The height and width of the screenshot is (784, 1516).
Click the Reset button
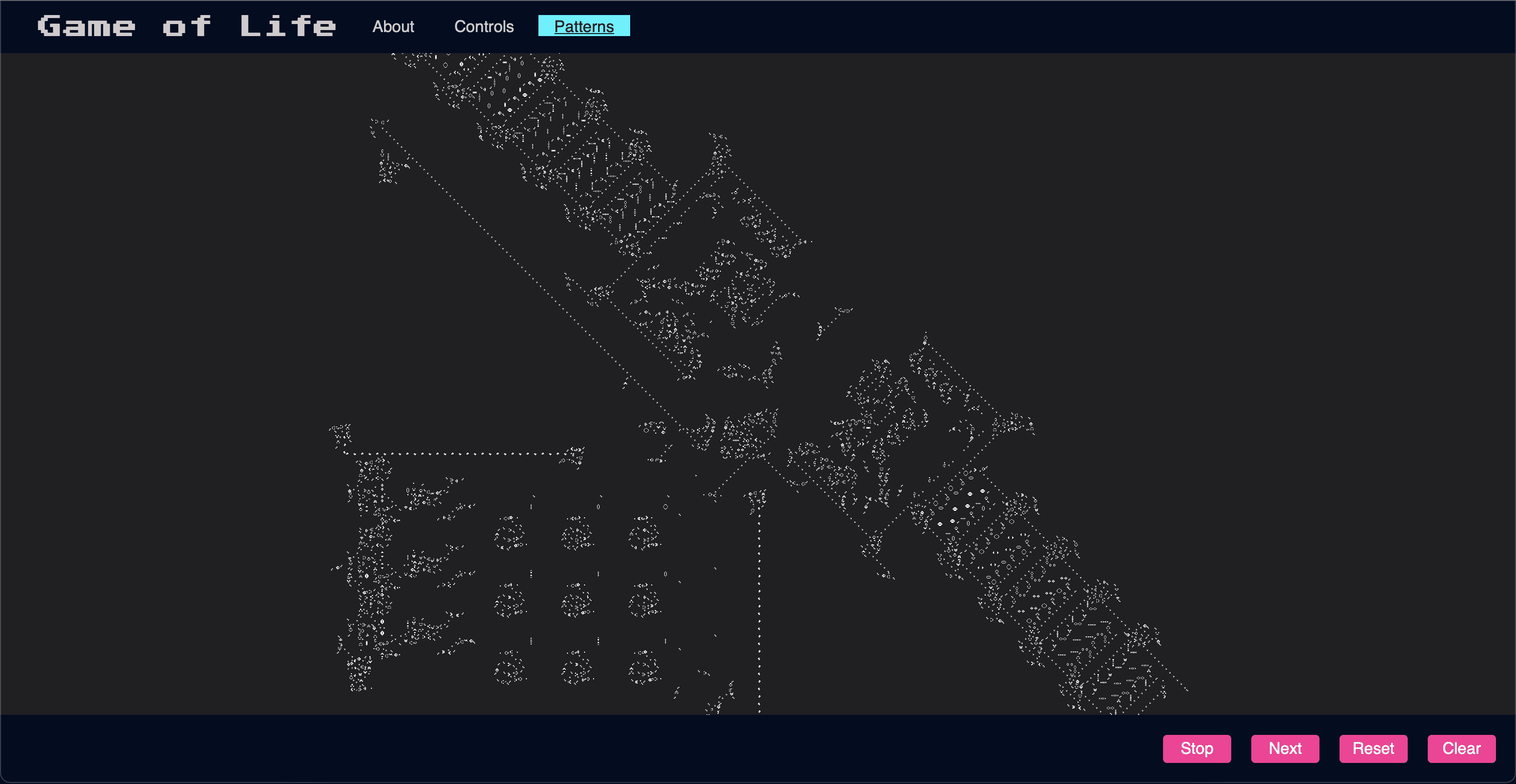pyautogui.click(x=1373, y=748)
